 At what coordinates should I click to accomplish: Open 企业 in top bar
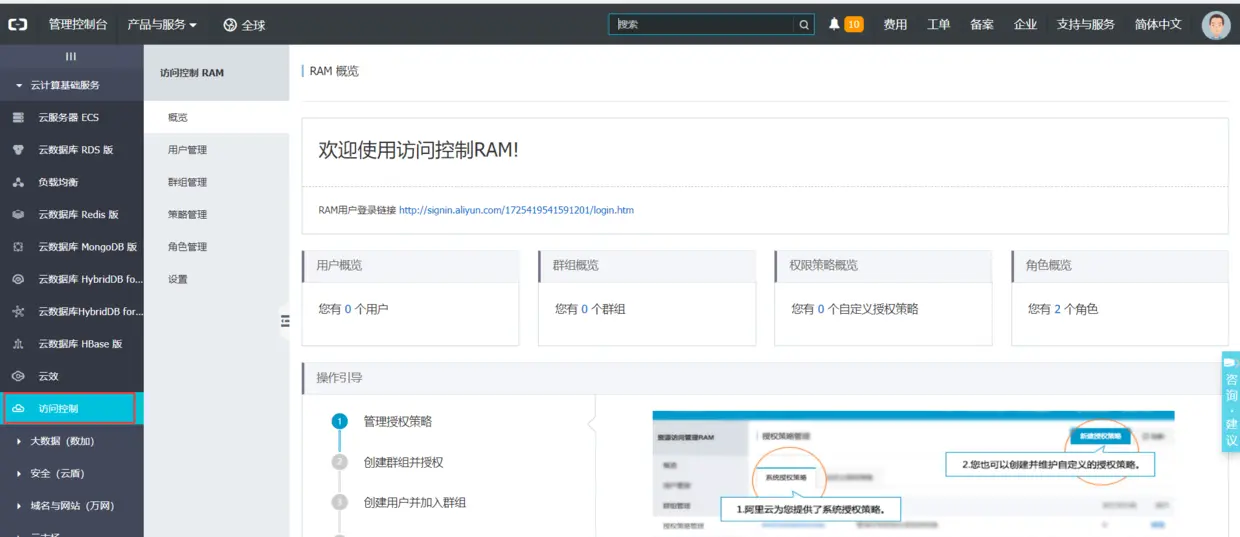[1025, 25]
